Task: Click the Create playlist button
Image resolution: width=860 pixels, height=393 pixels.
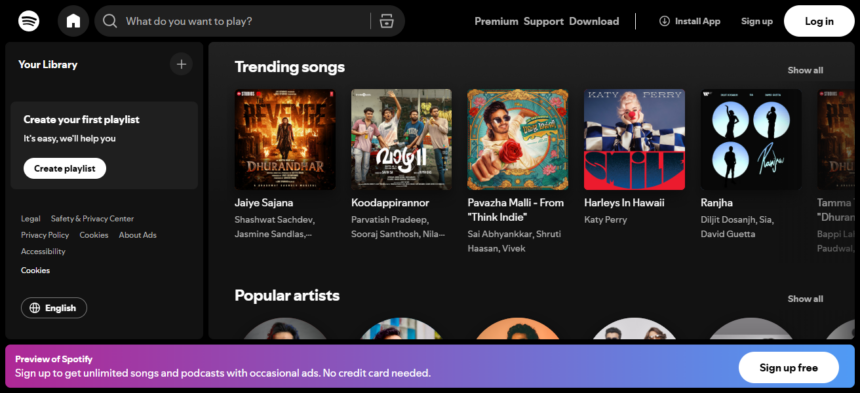Action: pos(65,168)
